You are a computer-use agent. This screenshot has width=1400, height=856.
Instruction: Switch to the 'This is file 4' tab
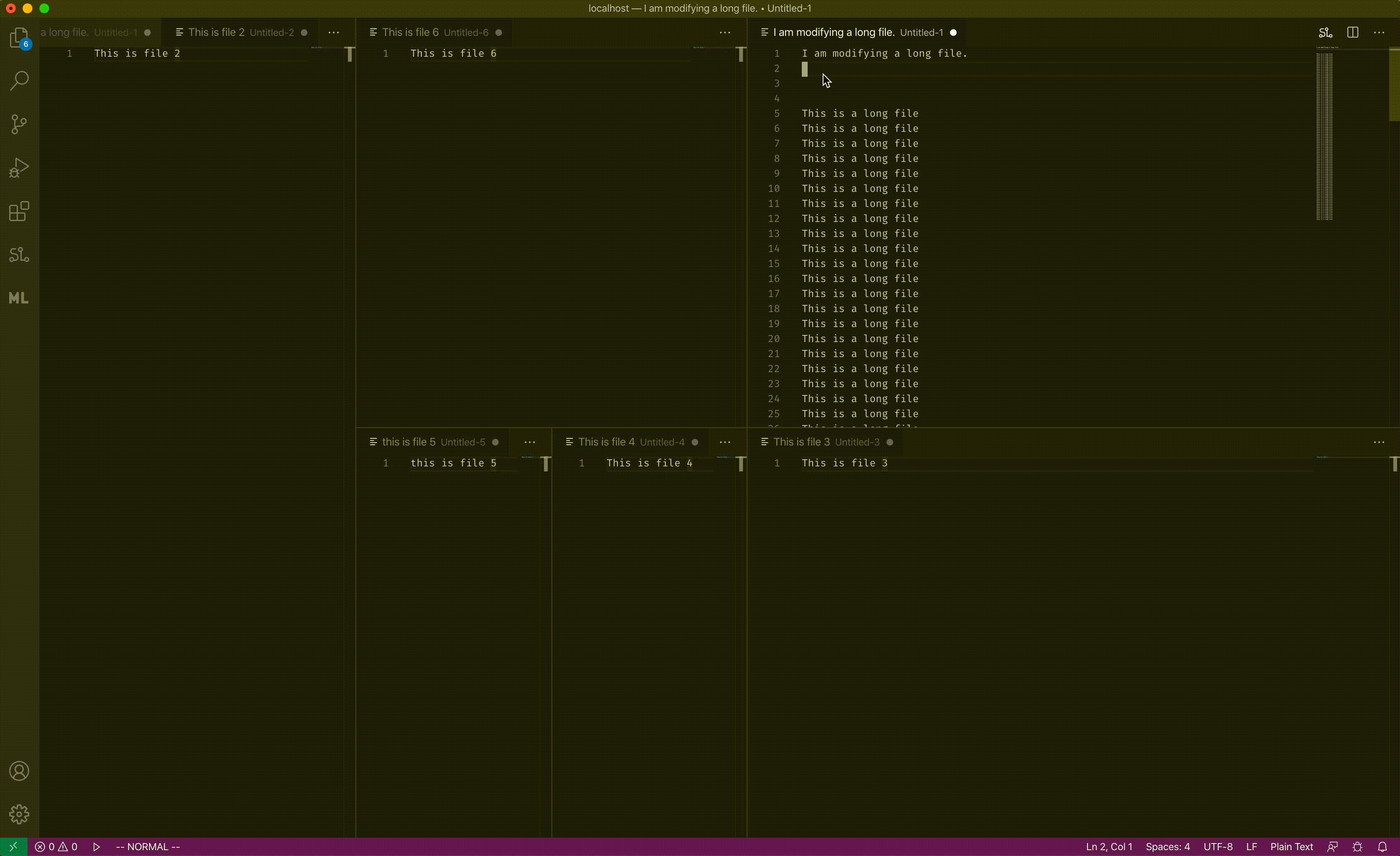[x=606, y=442]
